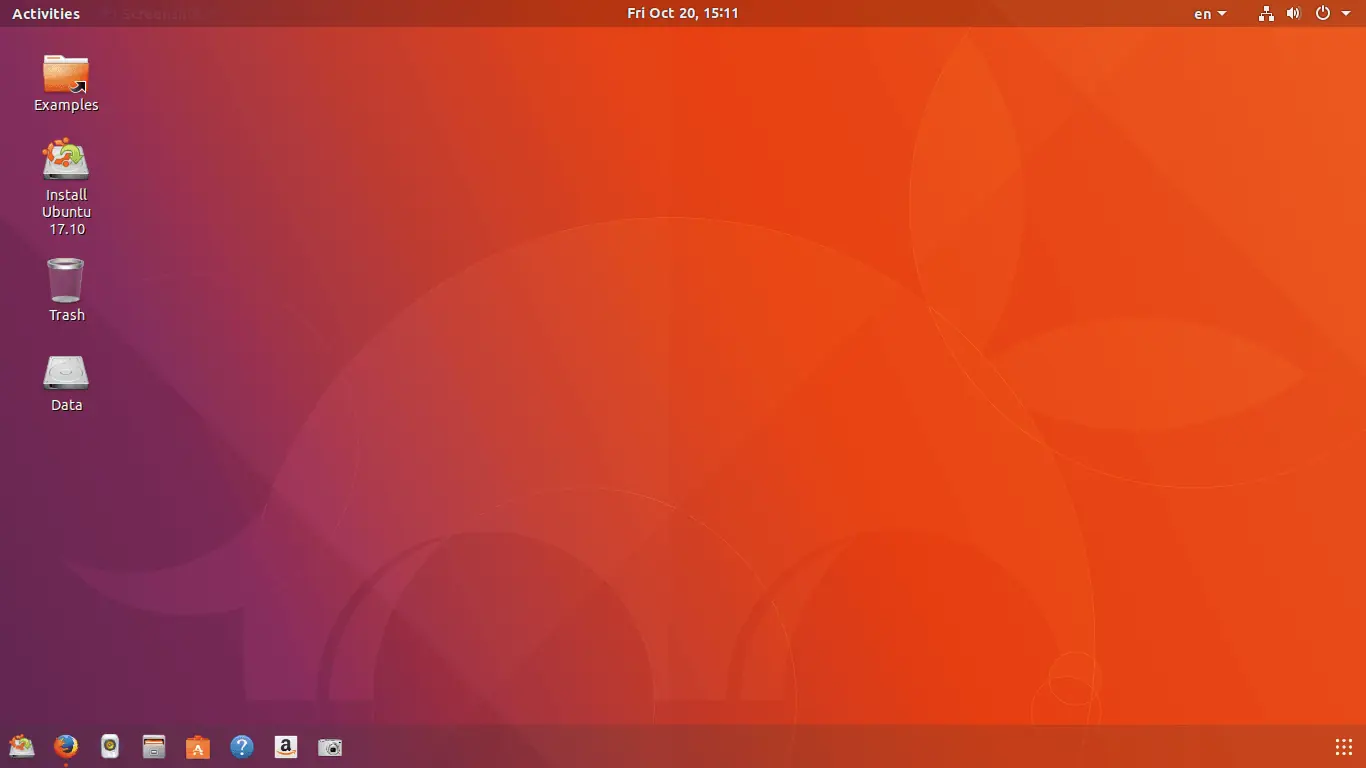Click the network connection status icon
The image size is (1366, 768).
point(1266,14)
